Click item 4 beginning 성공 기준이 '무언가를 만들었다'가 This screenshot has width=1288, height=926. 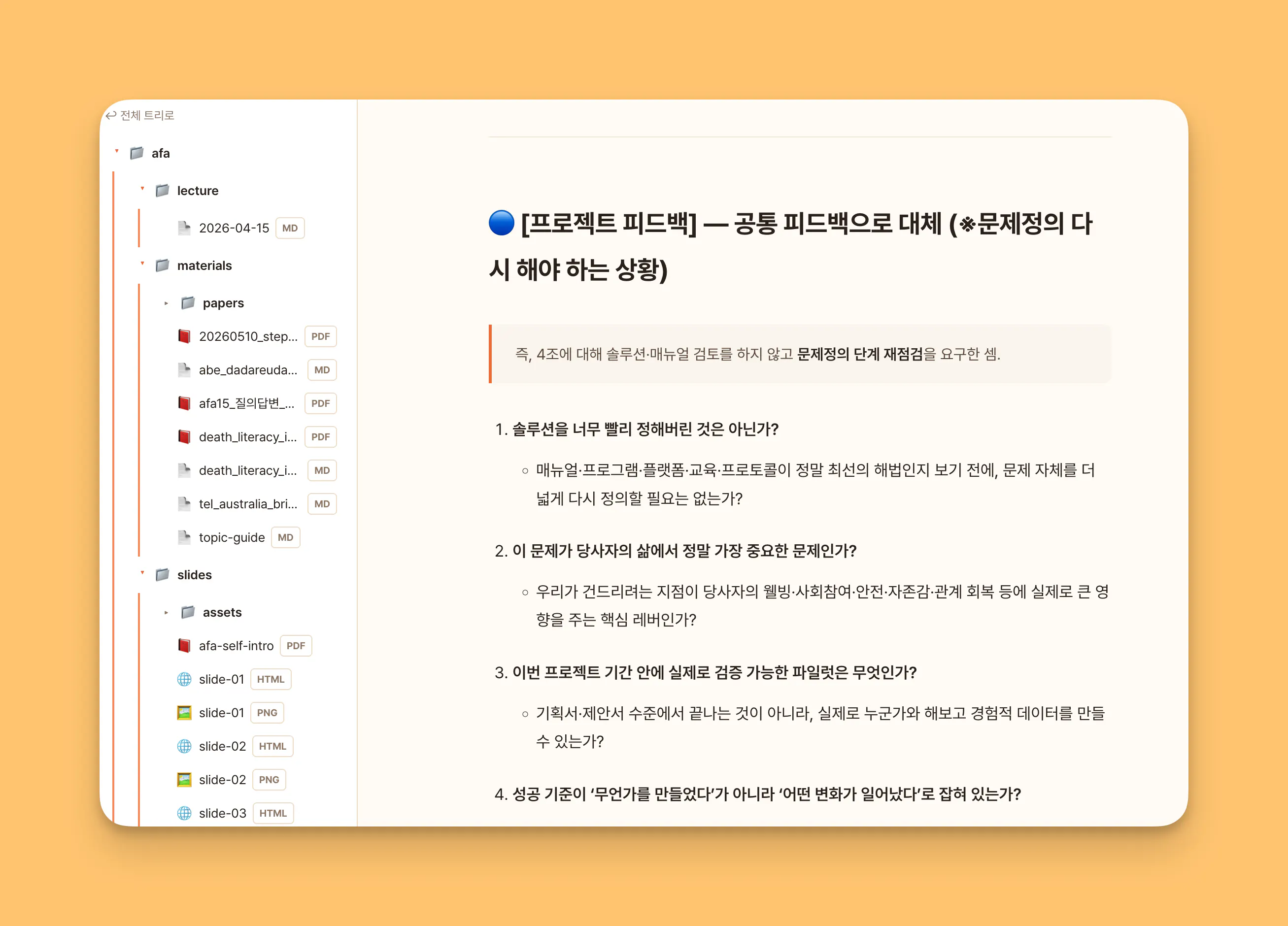[x=767, y=794]
